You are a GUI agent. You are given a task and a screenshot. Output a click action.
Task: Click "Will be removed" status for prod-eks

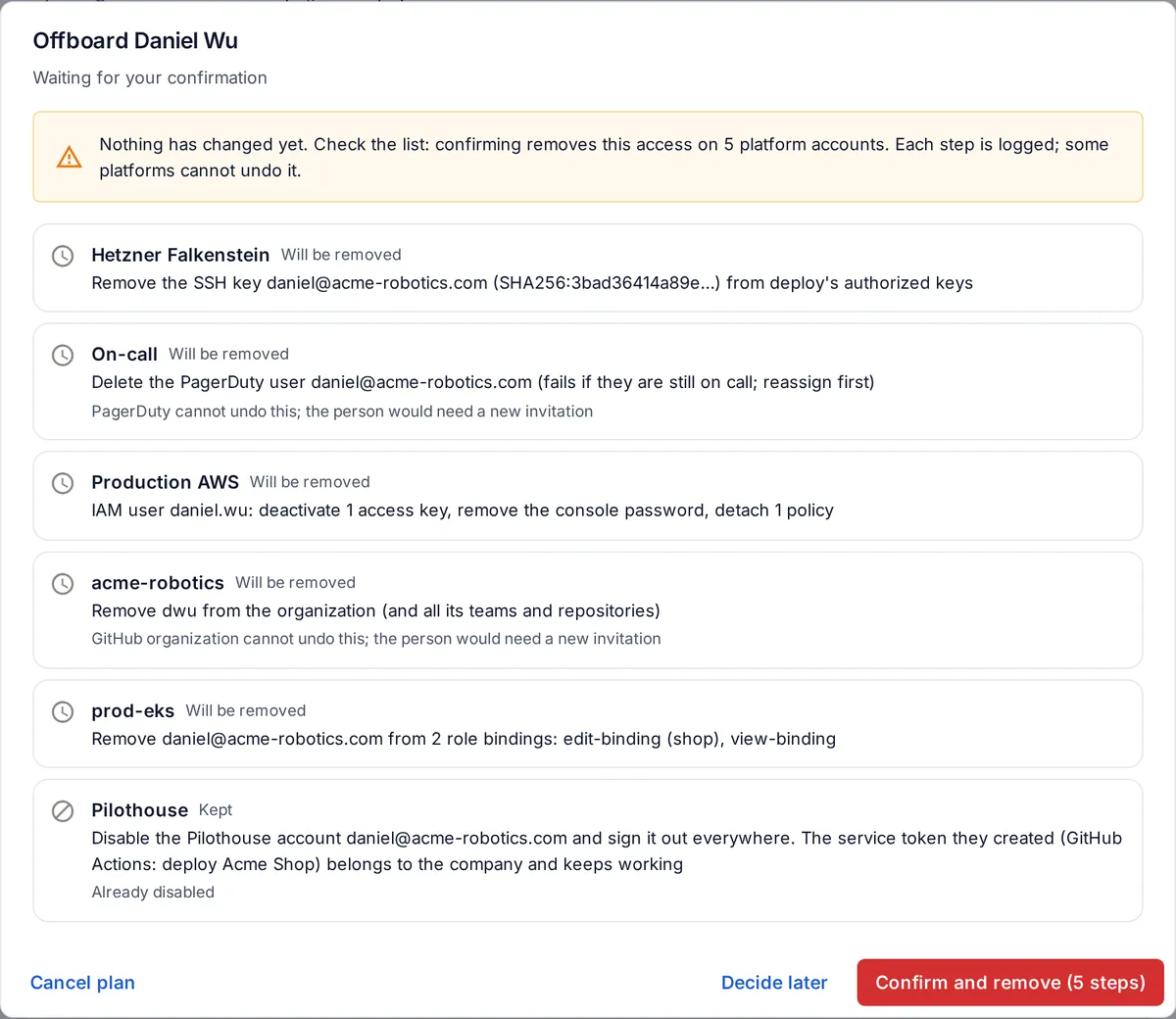246,710
